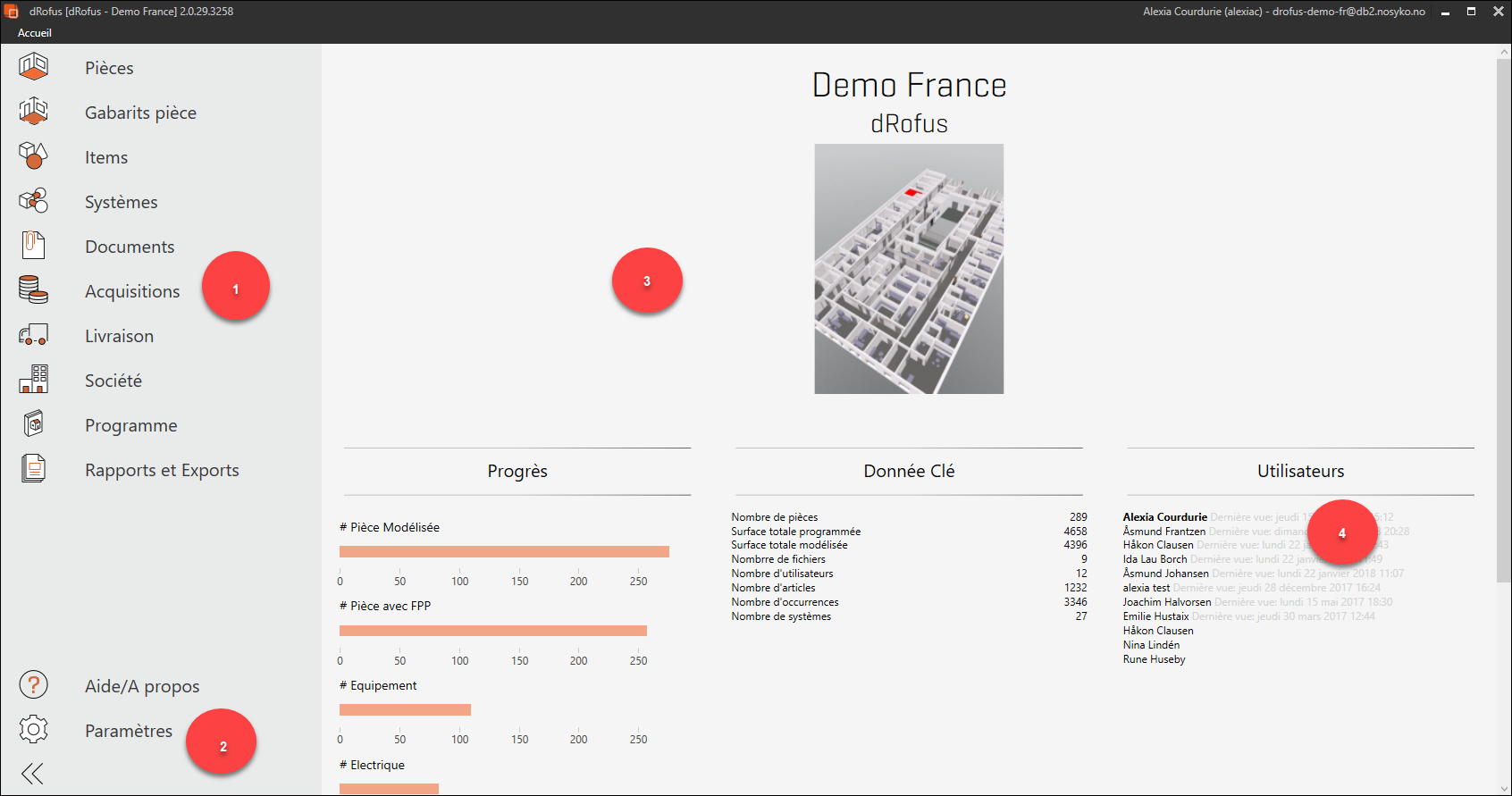Open Acquisitions module
This screenshot has width=1512, height=796.
pos(132,291)
